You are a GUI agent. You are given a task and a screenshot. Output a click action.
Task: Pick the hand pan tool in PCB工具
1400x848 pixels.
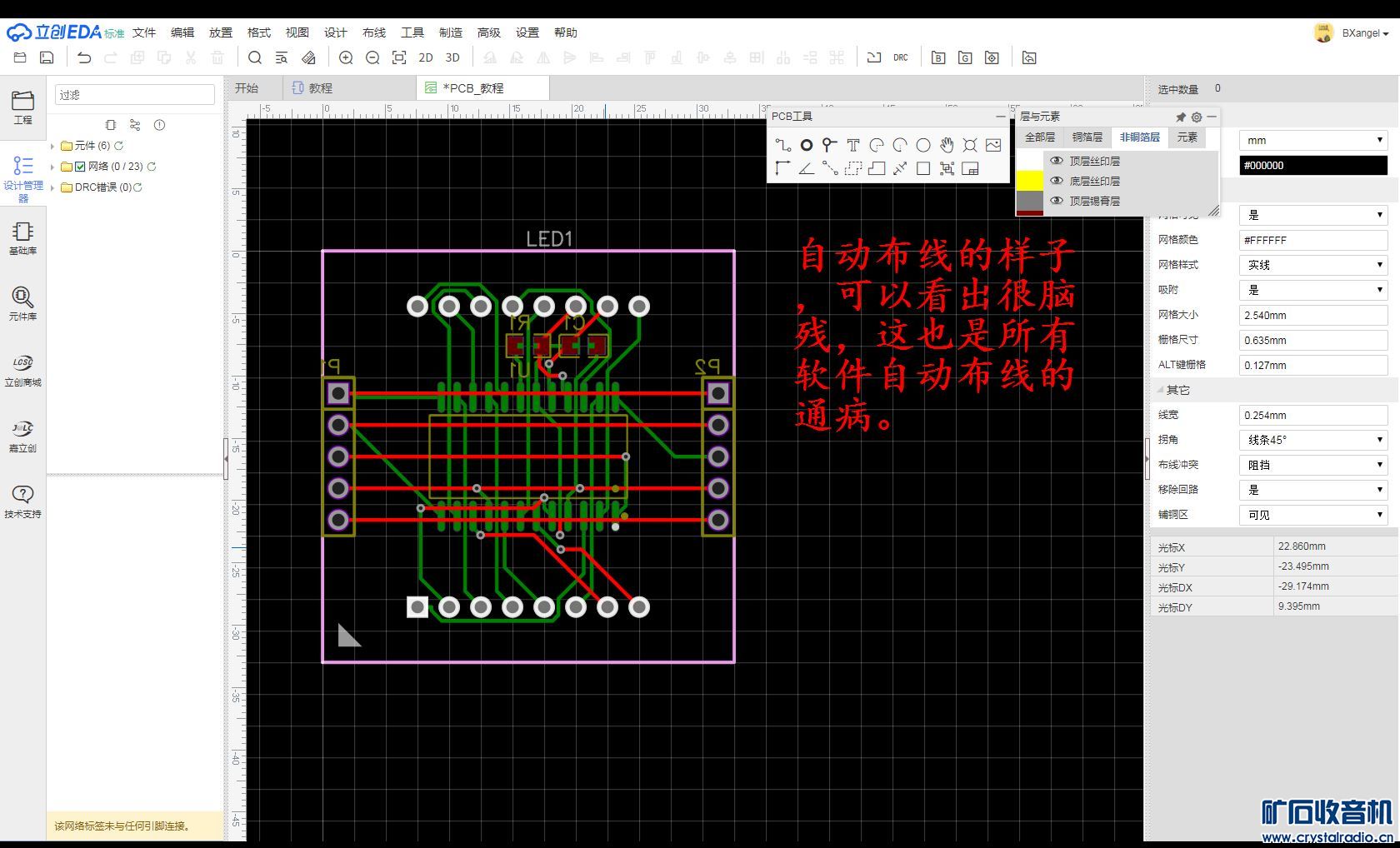click(x=947, y=145)
